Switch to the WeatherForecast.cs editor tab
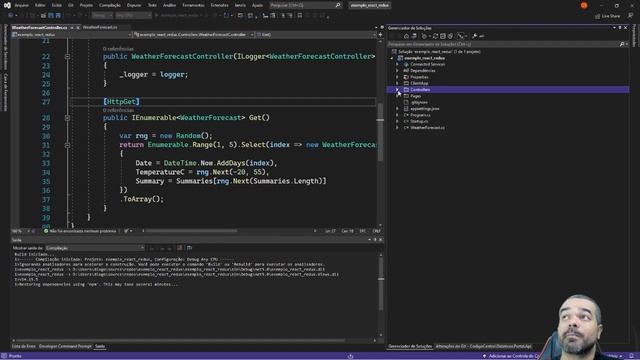Screen dimensions: 640x360 coord(100,27)
